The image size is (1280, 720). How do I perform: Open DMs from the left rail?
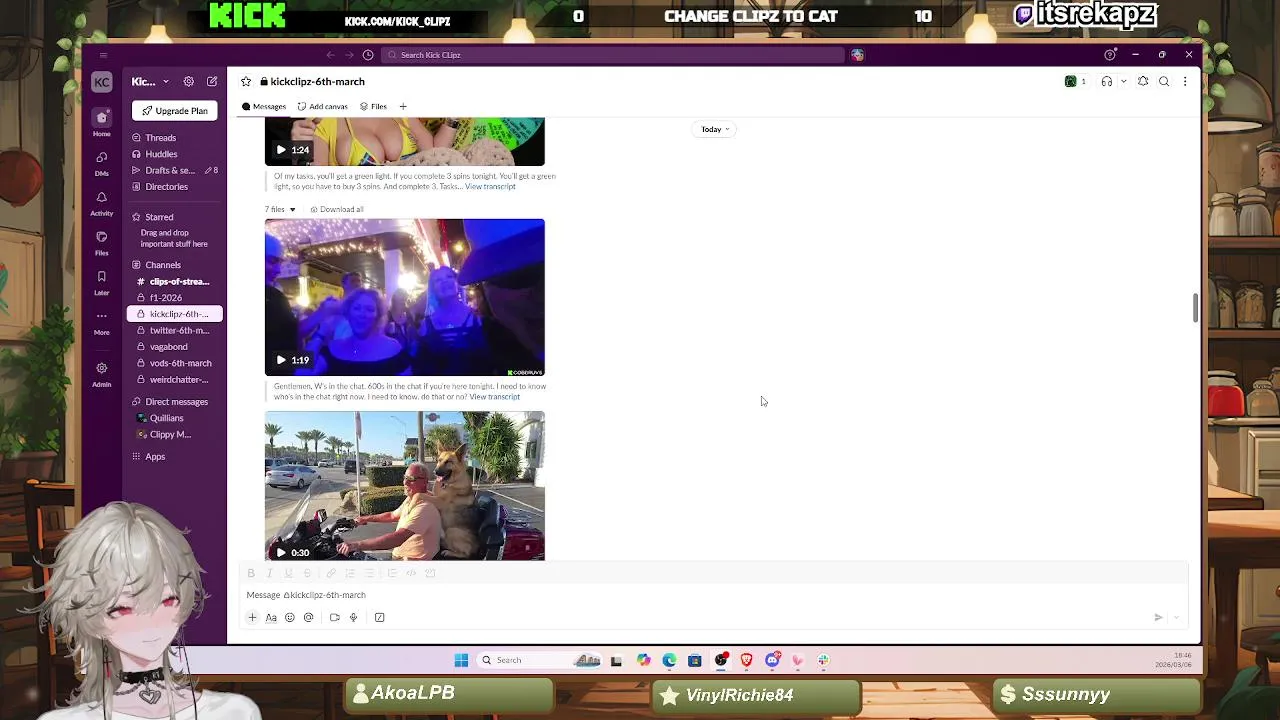click(x=101, y=163)
